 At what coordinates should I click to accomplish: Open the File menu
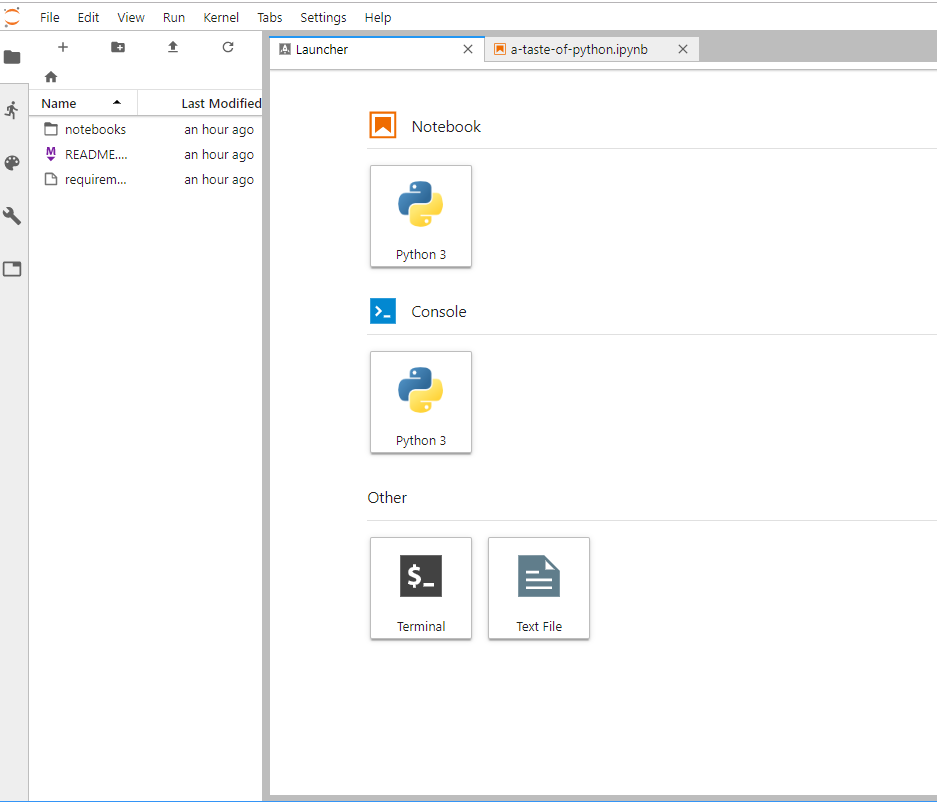point(50,18)
